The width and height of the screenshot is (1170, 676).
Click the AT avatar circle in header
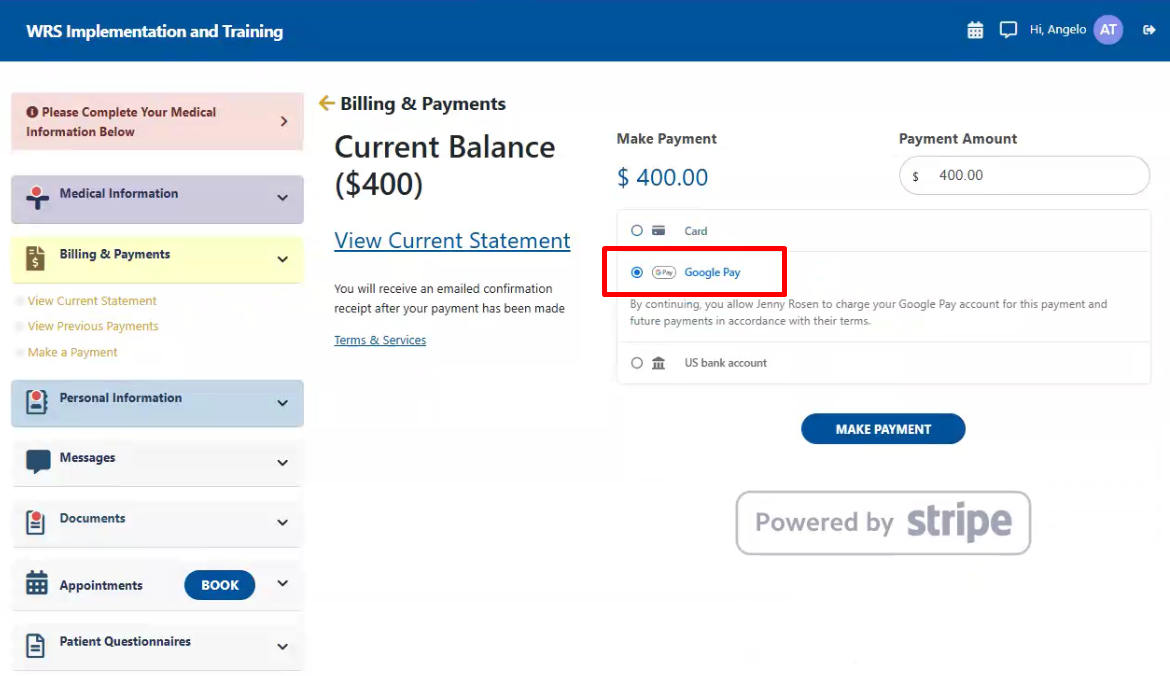1108,30
